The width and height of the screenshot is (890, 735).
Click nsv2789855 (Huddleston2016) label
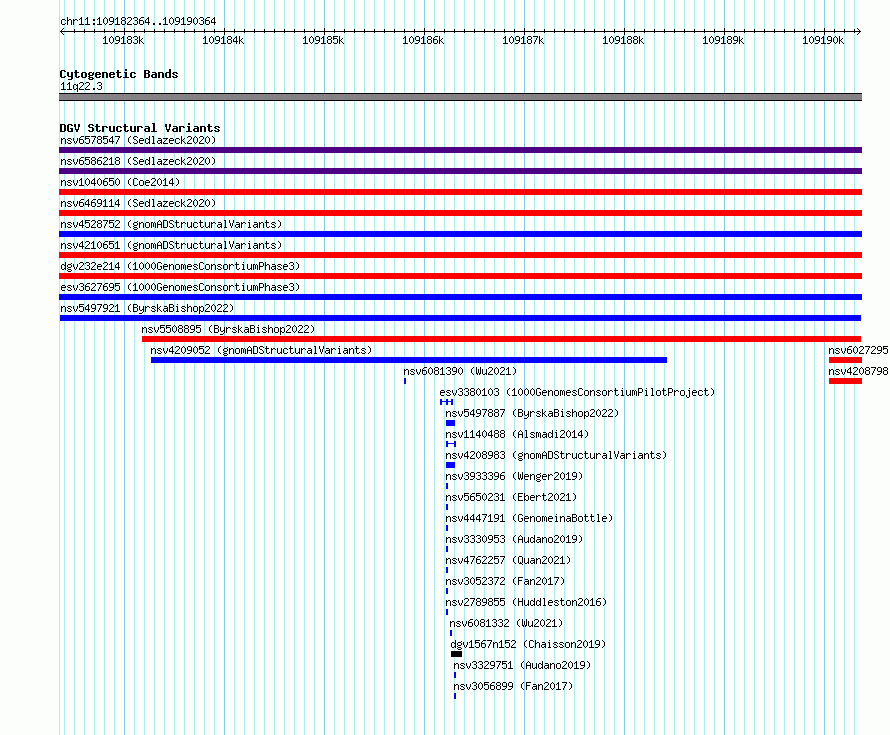(526, 602)
